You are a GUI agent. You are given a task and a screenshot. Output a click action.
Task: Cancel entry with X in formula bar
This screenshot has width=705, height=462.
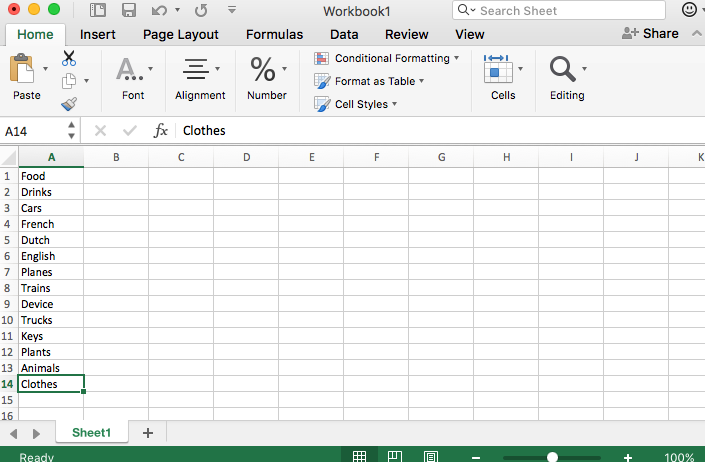click(100, 131)
